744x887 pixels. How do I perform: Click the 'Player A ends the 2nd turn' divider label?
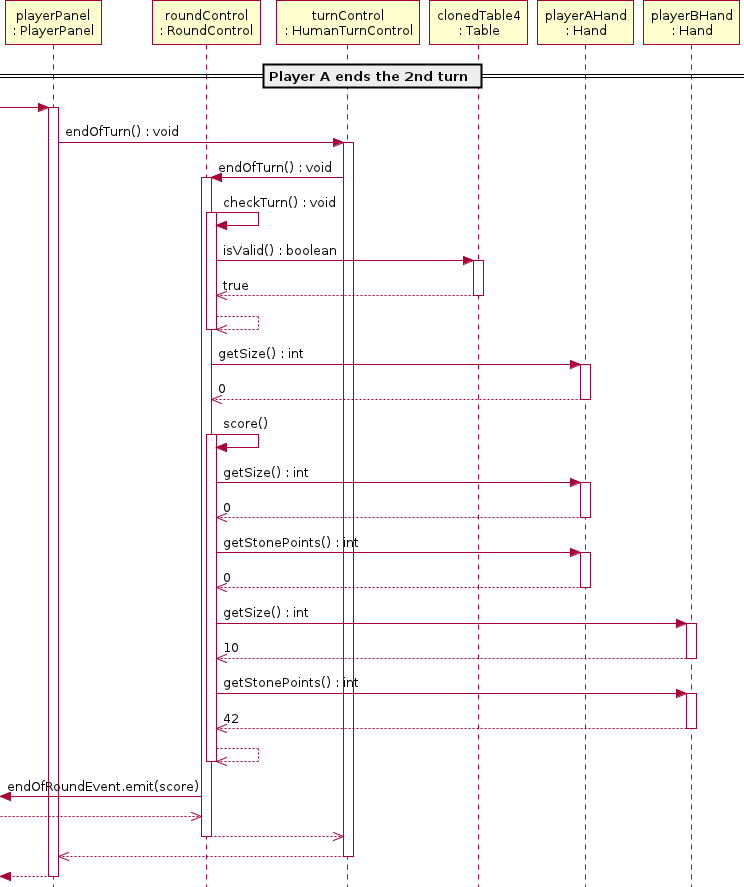[372, 76]
